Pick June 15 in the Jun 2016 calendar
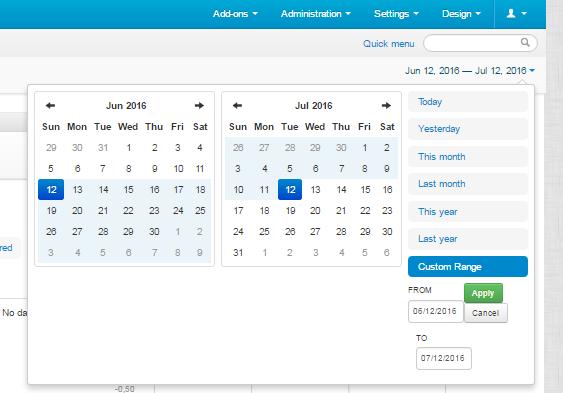The width and height of the screenshot is (563, 393). (129, 190)
